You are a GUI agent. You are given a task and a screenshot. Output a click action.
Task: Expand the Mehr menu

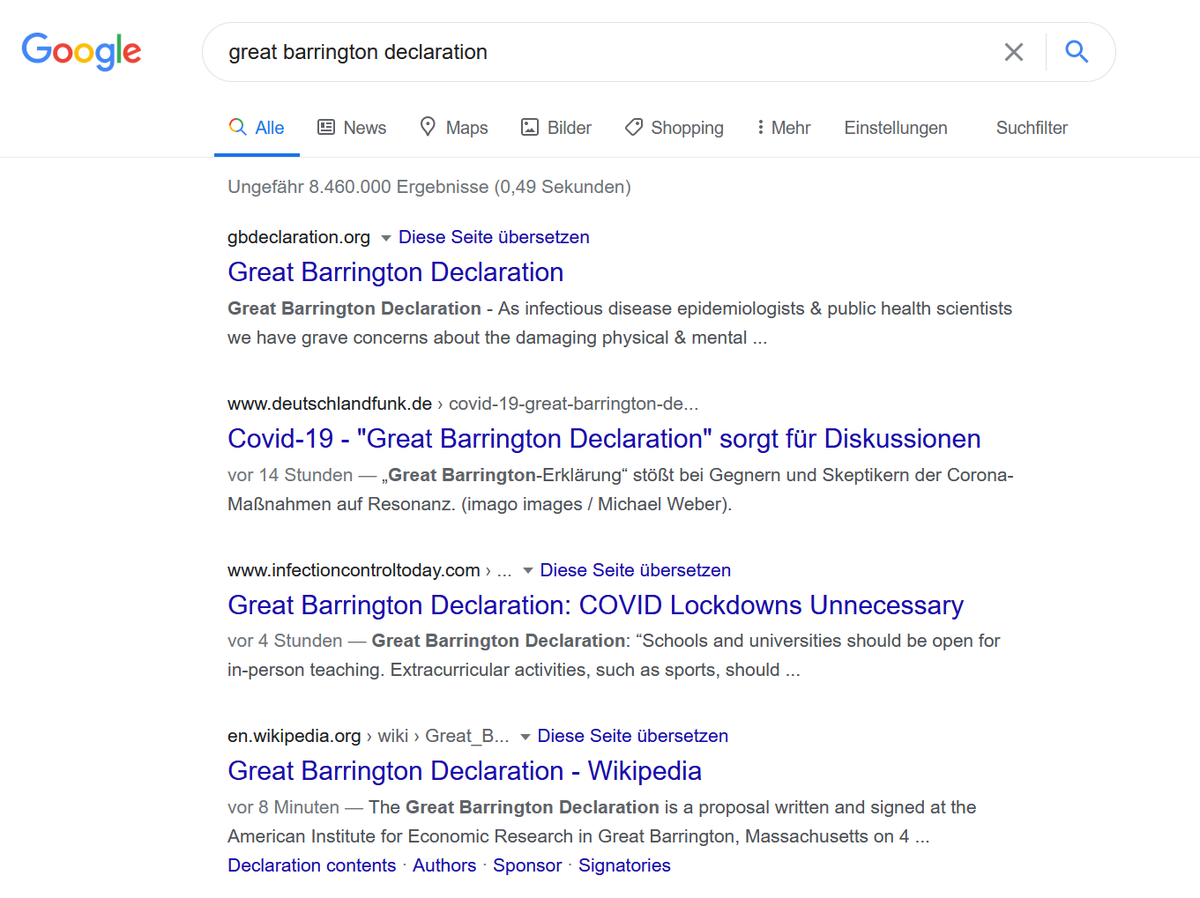(x=784, y=127)
